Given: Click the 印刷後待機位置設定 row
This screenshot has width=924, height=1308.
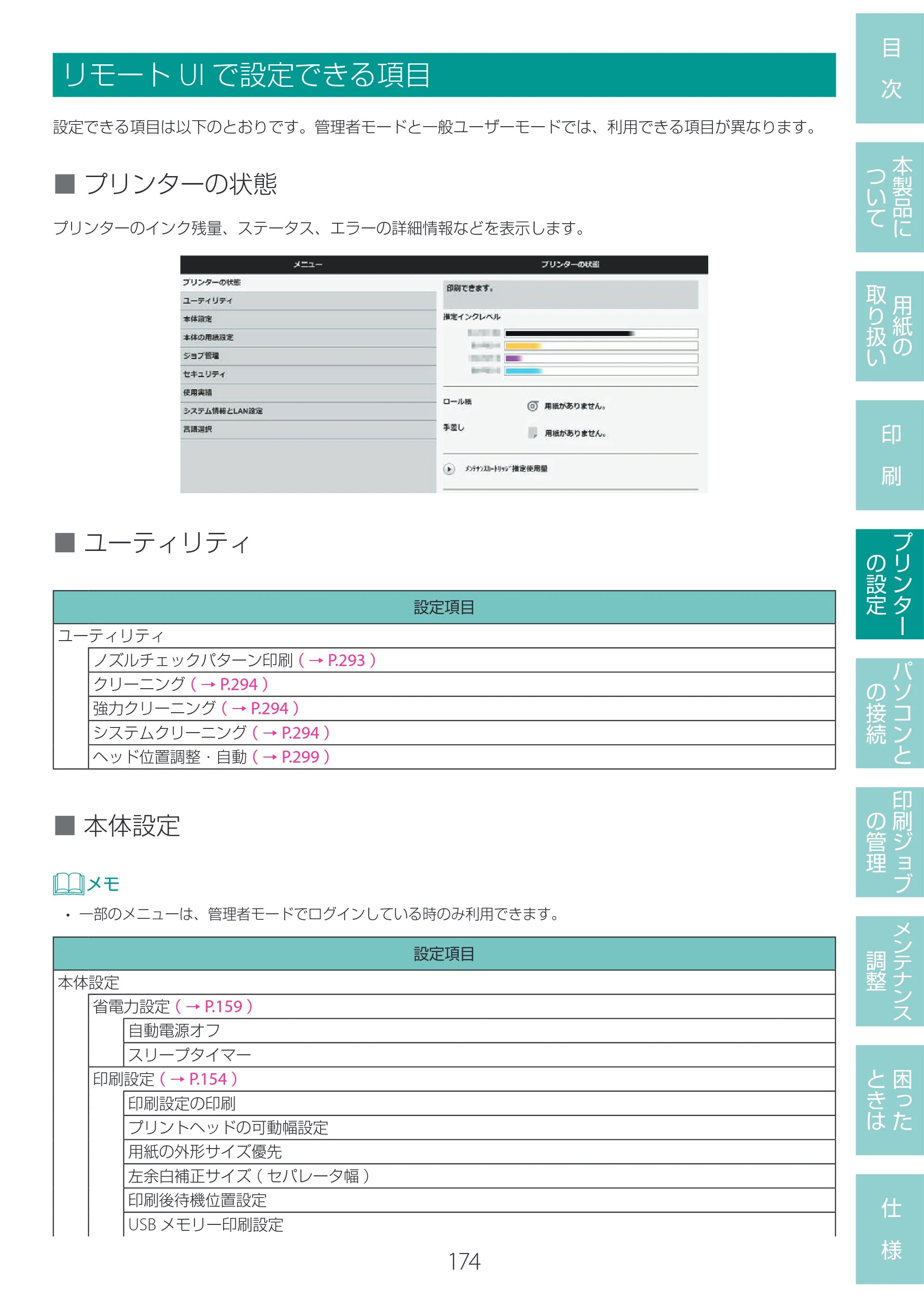Looking at the screenshot, I should click(x=480, y=1200).
